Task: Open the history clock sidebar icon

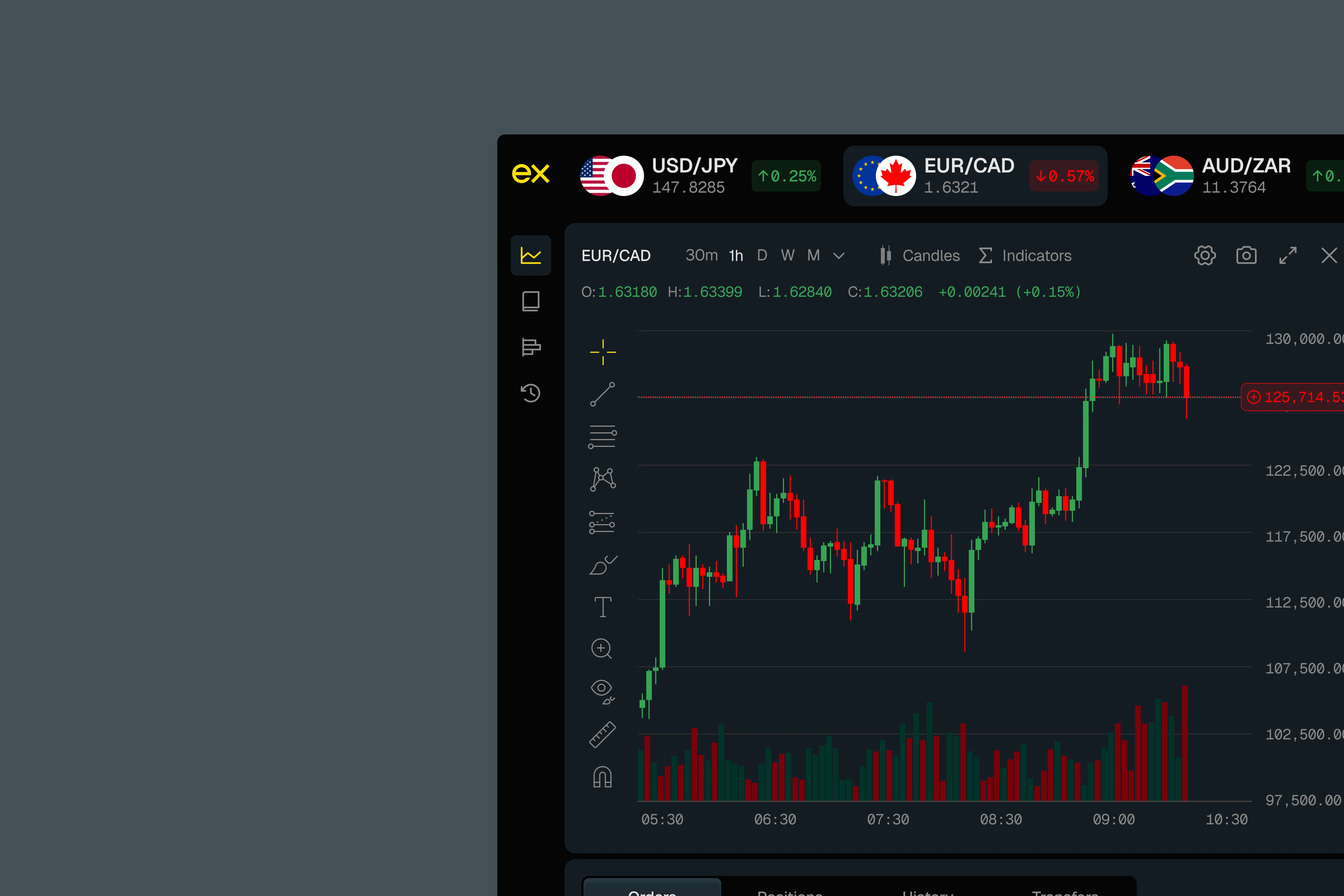Action: pos(530,393)
